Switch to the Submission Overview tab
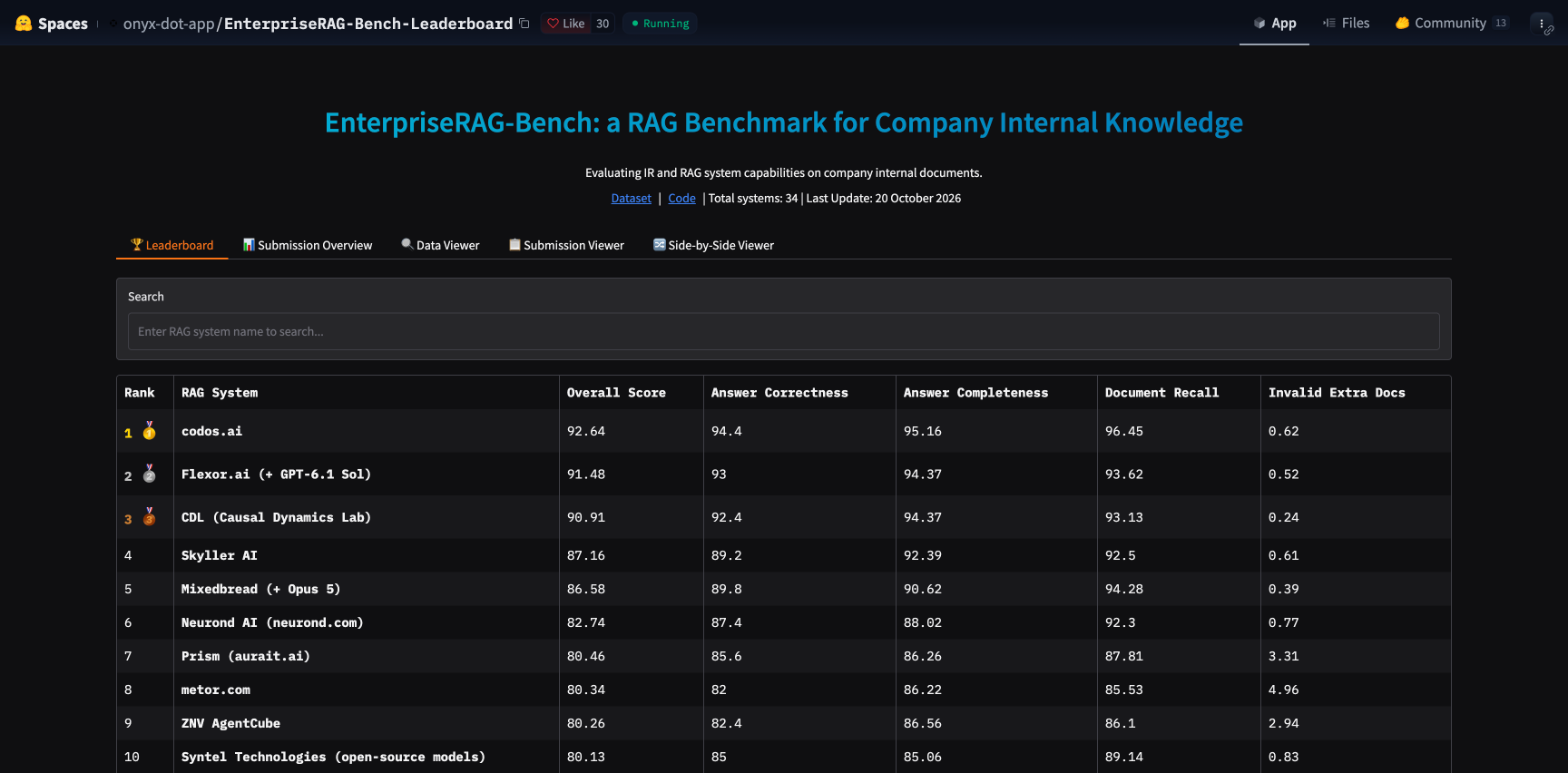 point(307,245)
